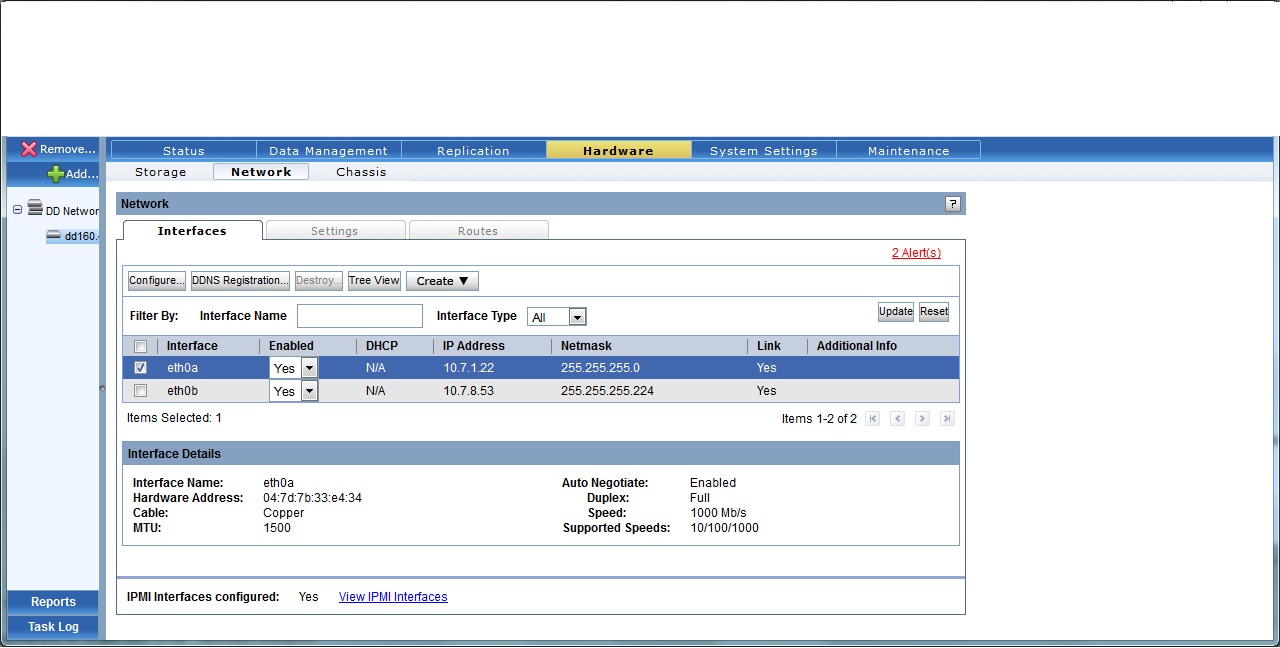Open the Task Log sidebar section
1280x648 pixels.
pos(53,627)
